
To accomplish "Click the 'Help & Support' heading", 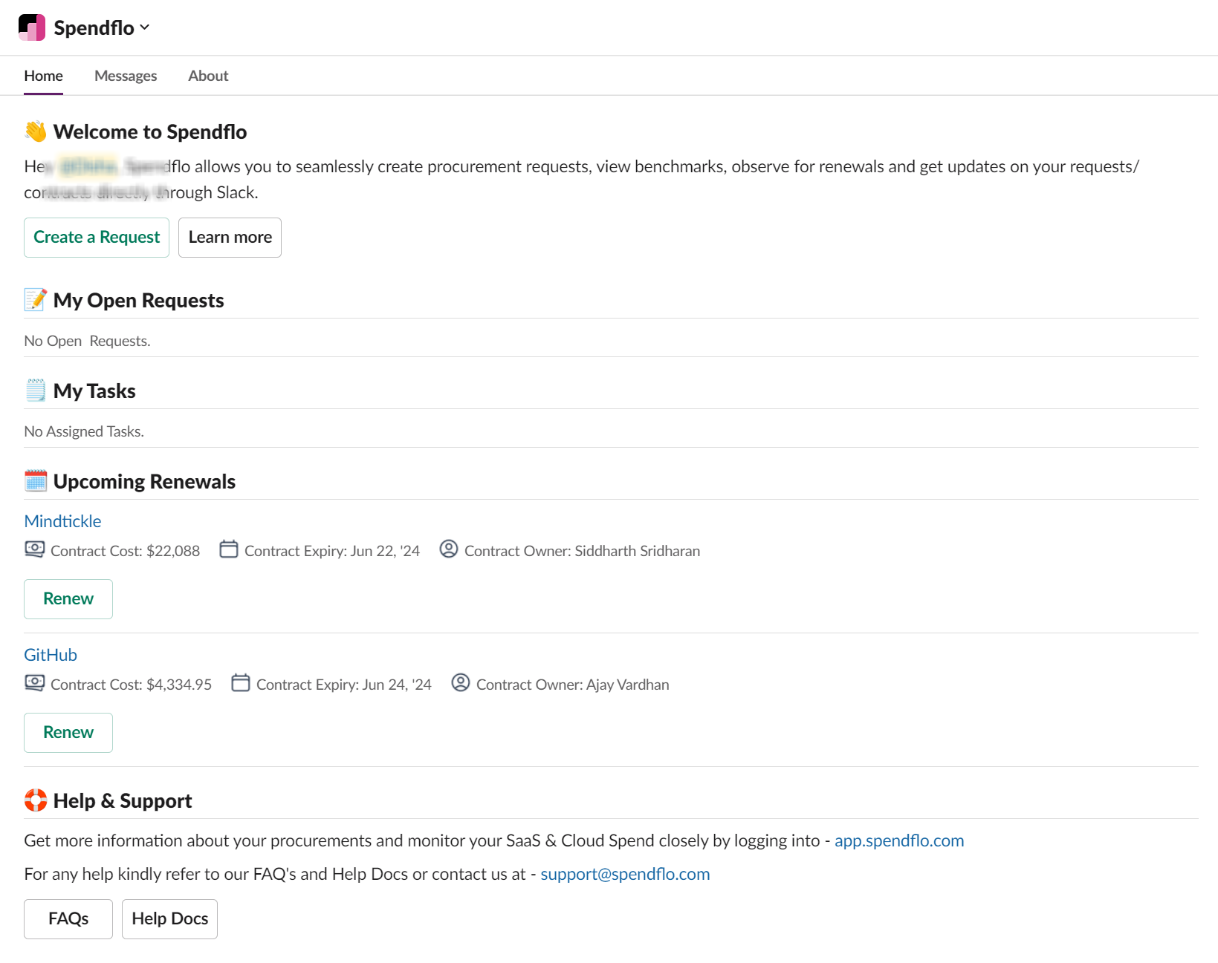I will (x=123, y=800).
